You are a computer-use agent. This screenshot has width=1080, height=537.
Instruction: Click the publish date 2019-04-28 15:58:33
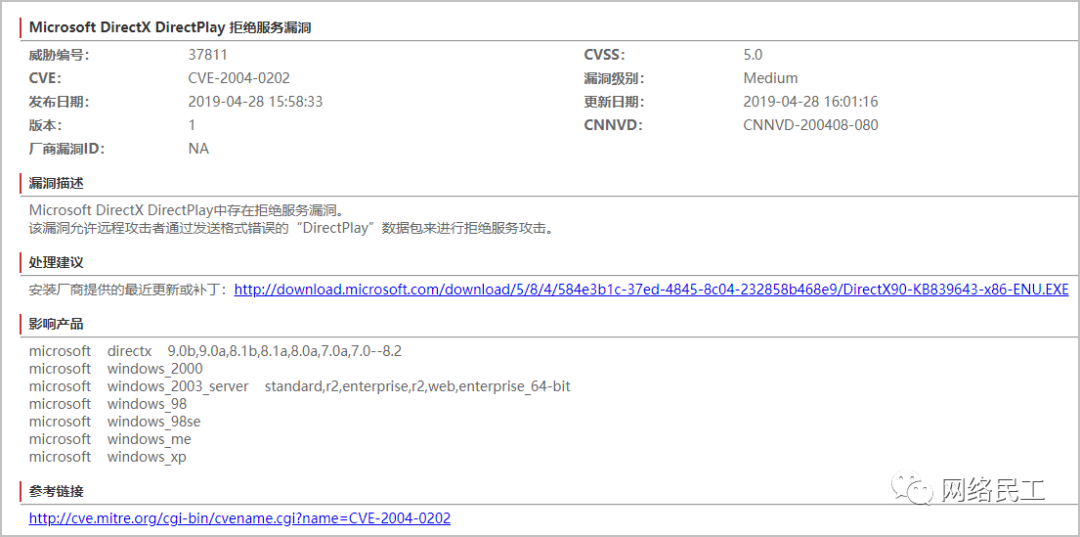256,102
